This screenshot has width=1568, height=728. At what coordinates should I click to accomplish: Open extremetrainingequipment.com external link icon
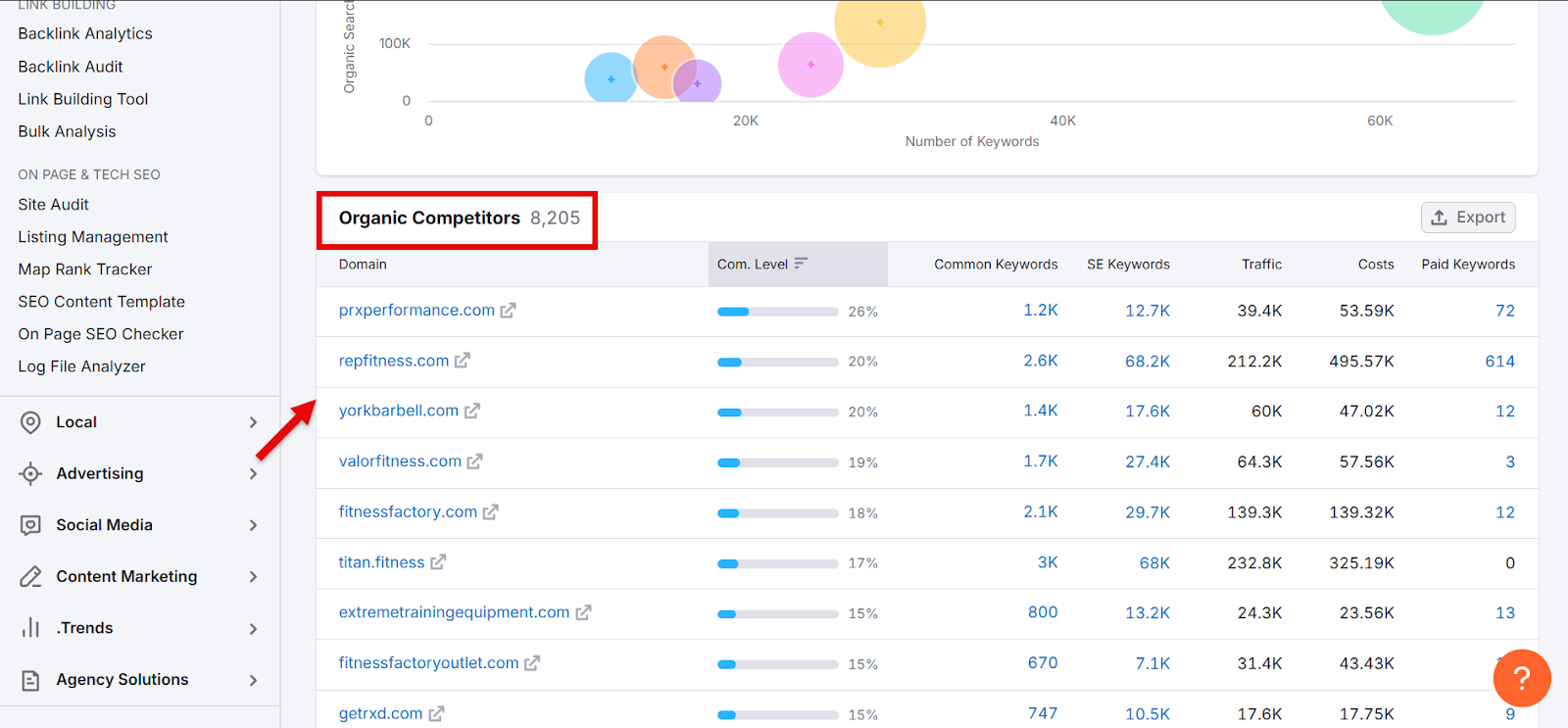pos(583,612)
